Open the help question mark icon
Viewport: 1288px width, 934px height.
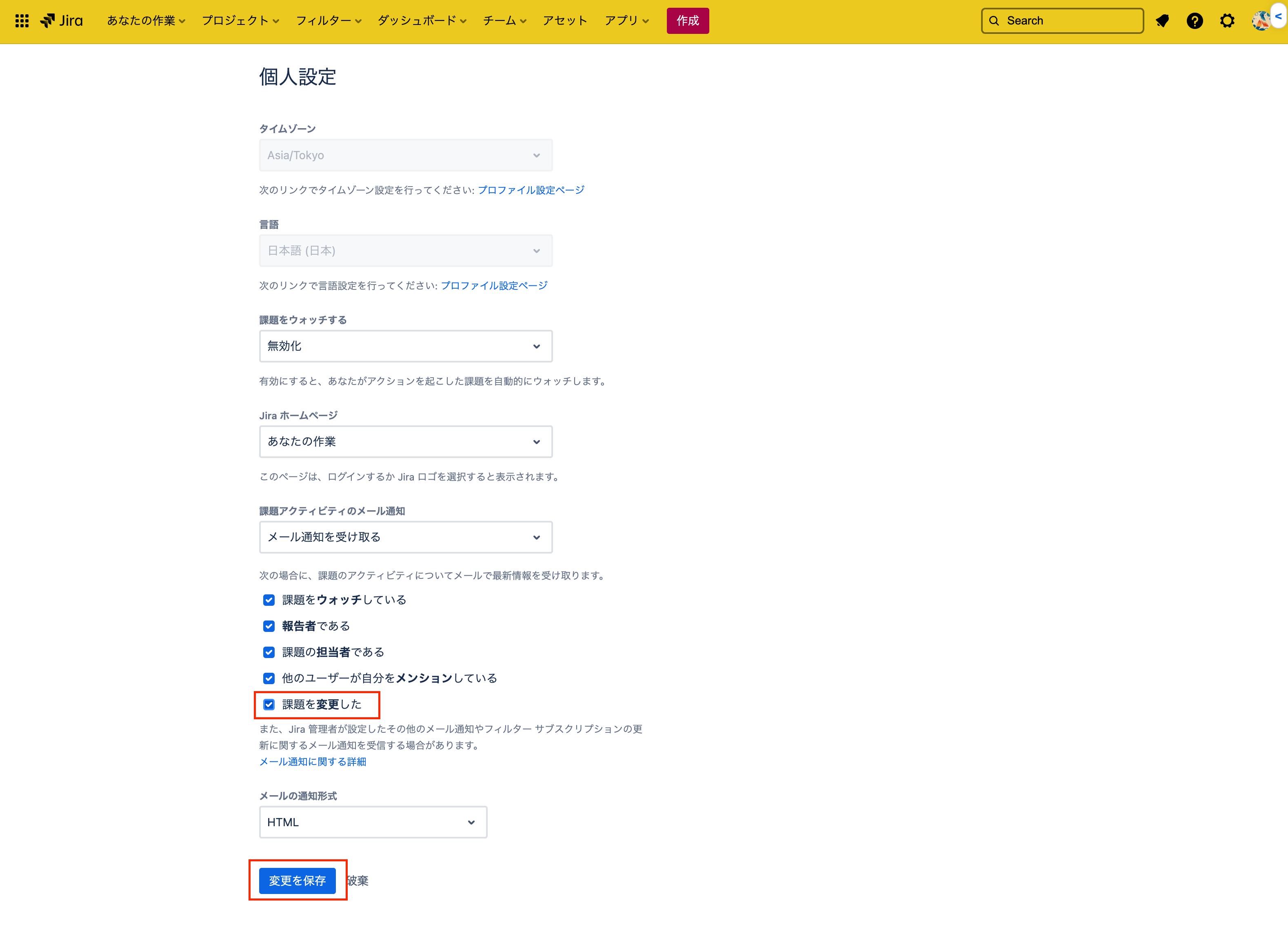(x=1195, y=21)
